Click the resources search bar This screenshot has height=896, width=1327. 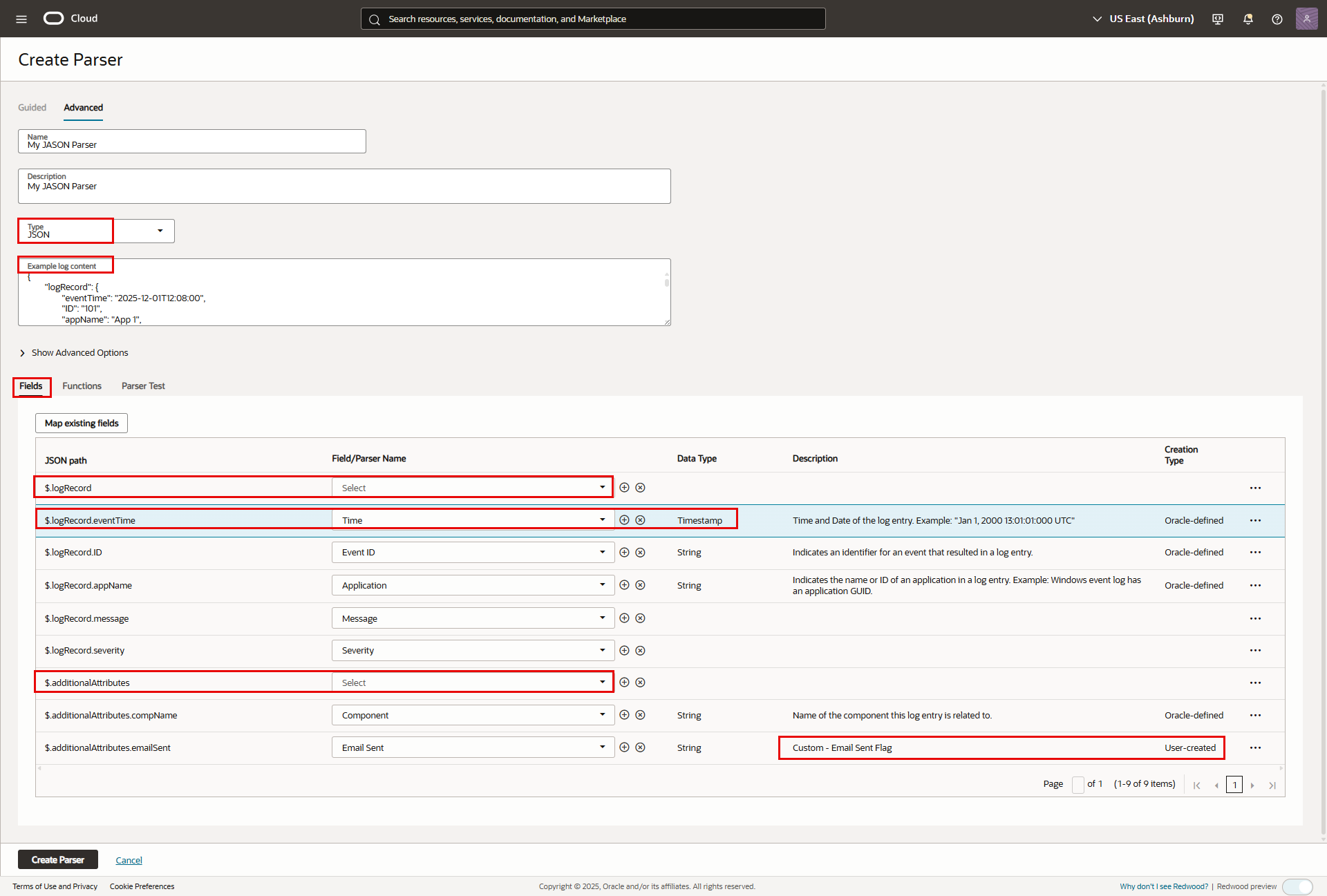pyautogui.click(x=593, y=19)
